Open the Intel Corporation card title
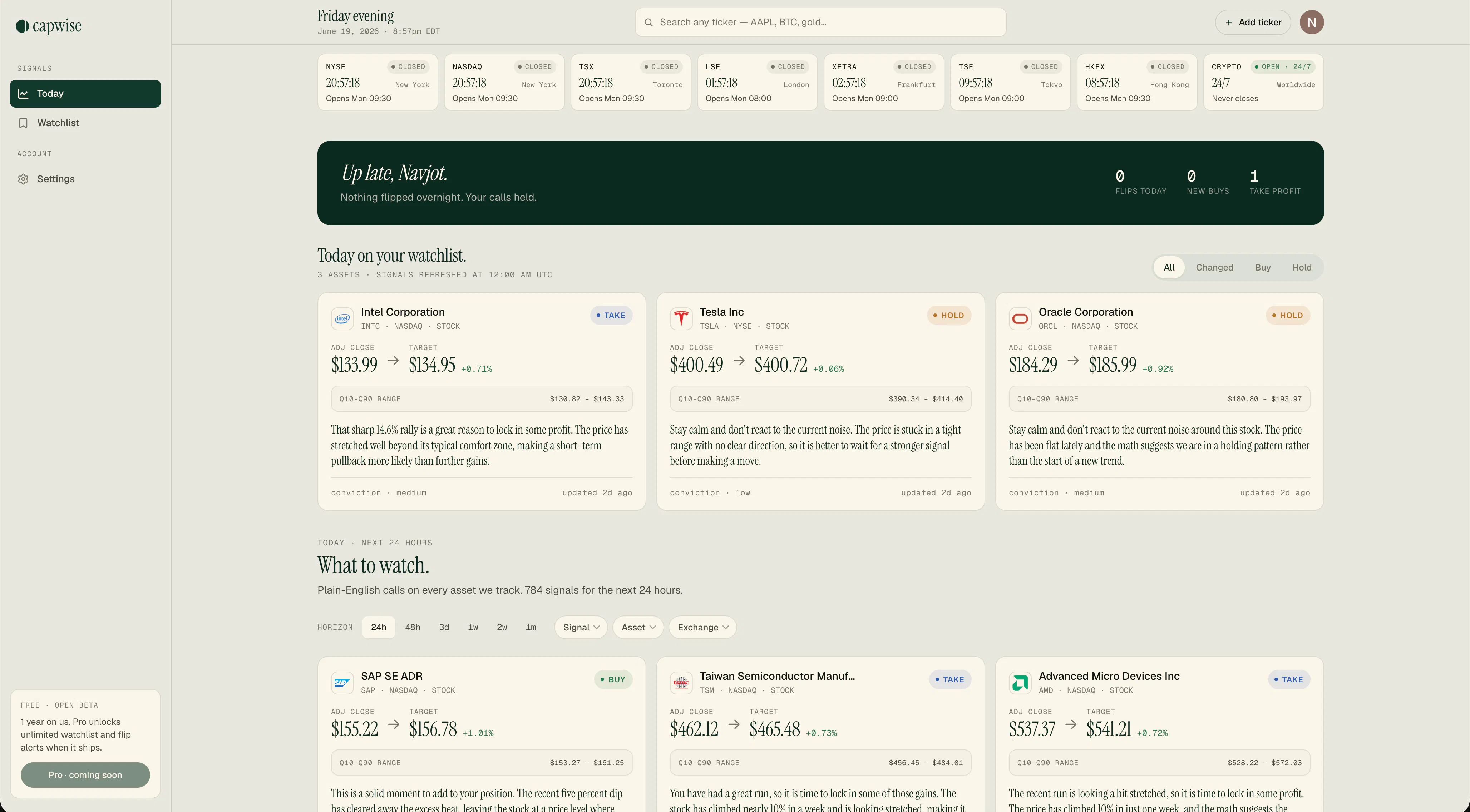The image size is (1470, 812). (x=402, y=312)
